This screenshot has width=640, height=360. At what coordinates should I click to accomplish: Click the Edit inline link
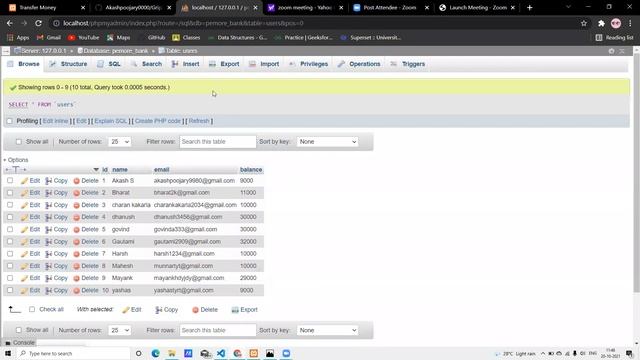[56, 121]
